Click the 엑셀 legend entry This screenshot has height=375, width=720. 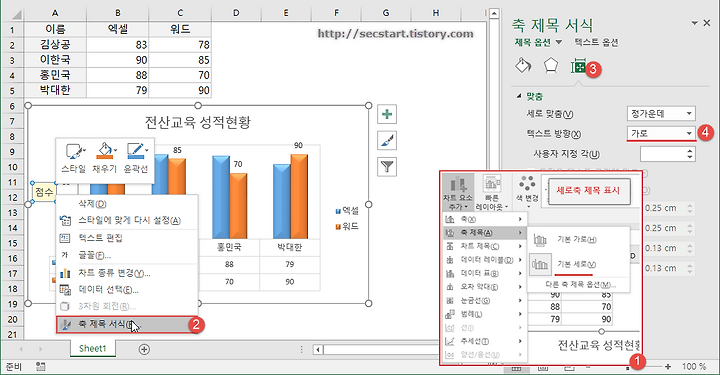(347, 211)
